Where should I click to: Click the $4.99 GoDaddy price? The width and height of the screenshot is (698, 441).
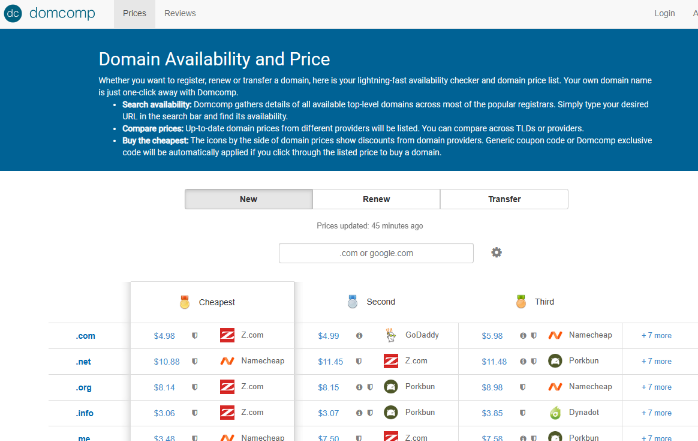tap(329, 336)
